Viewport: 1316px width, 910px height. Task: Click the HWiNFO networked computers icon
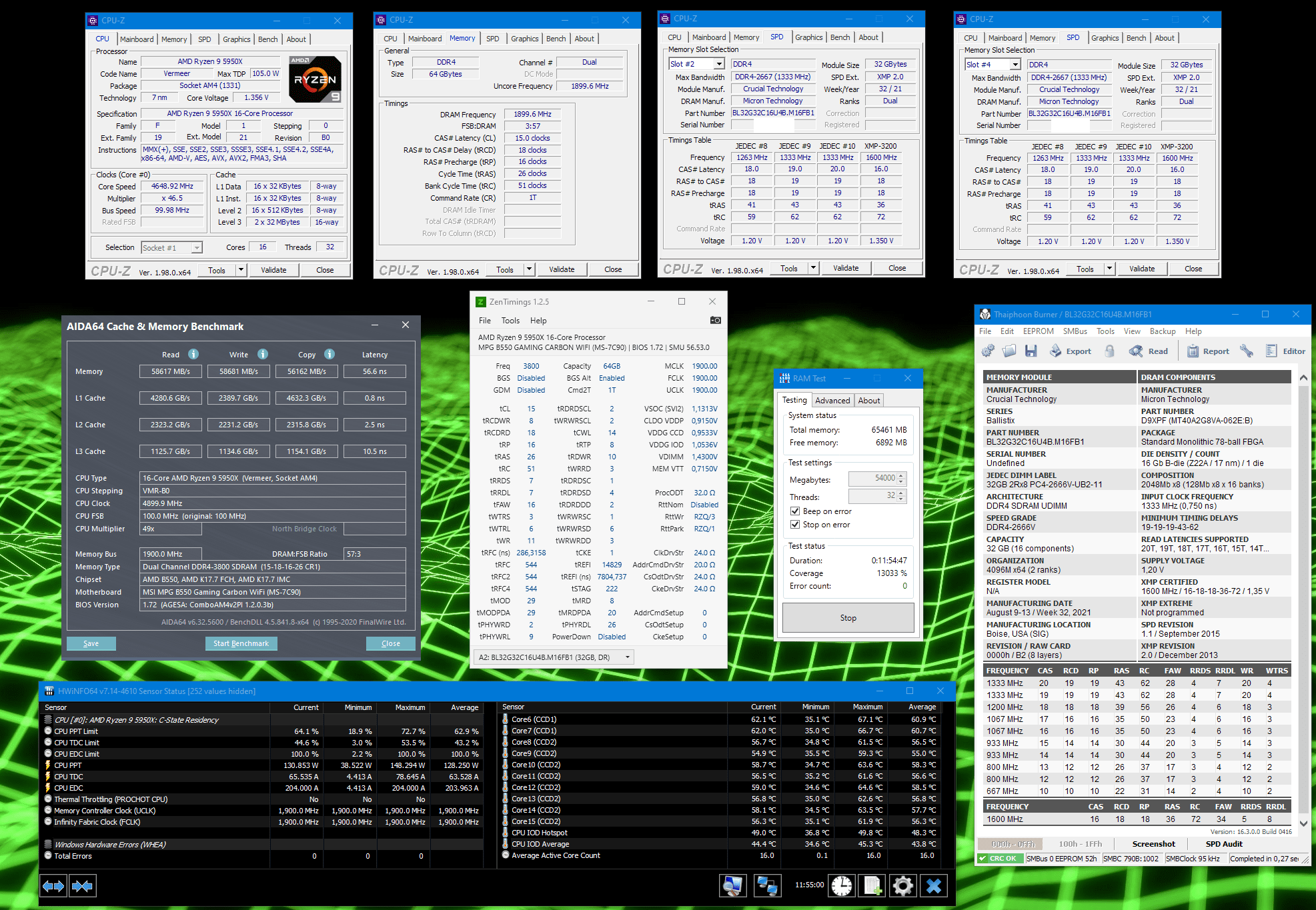[767, 885]
